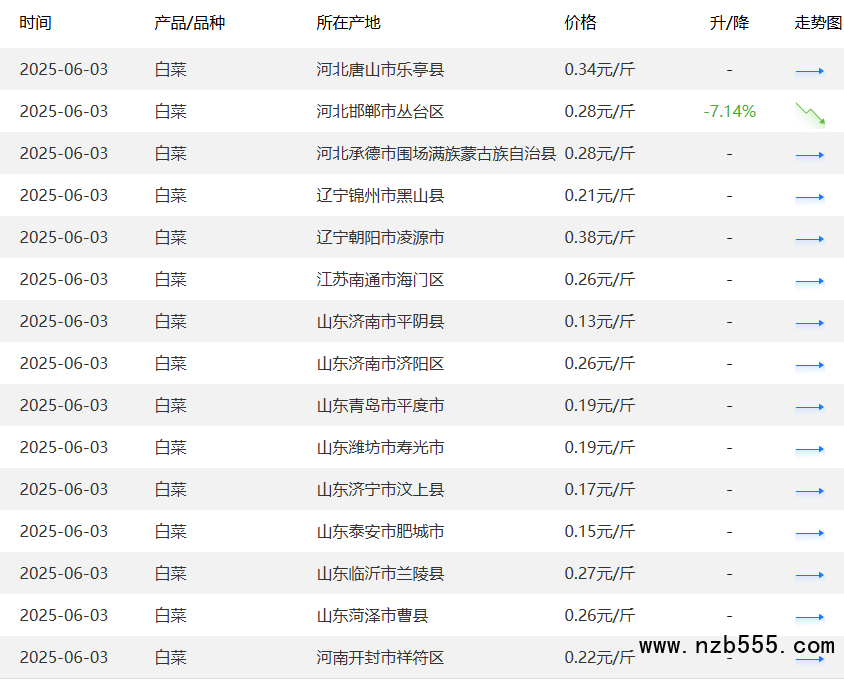Open 河北承德市围场满族蒙古族自治县 origin link

(x=436, y=153)
